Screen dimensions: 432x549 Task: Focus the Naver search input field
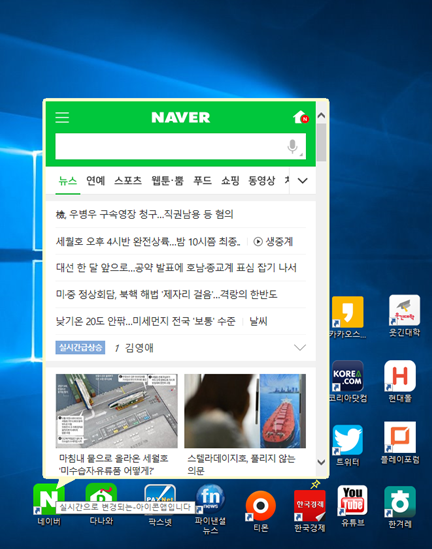point(181,146)
